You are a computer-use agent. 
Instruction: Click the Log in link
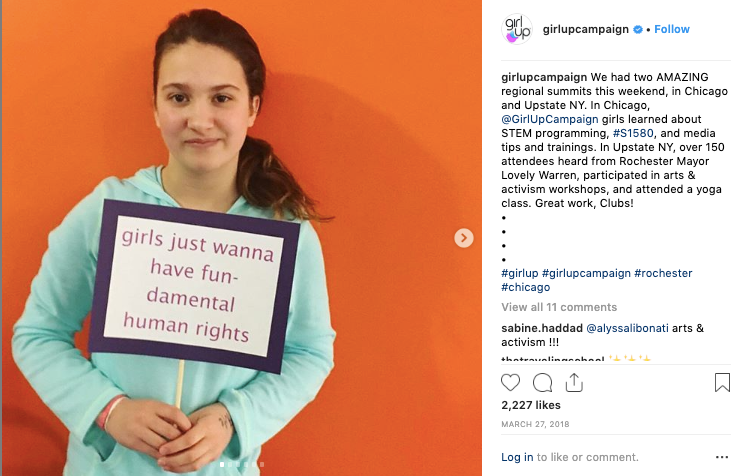tap(517, 457)
